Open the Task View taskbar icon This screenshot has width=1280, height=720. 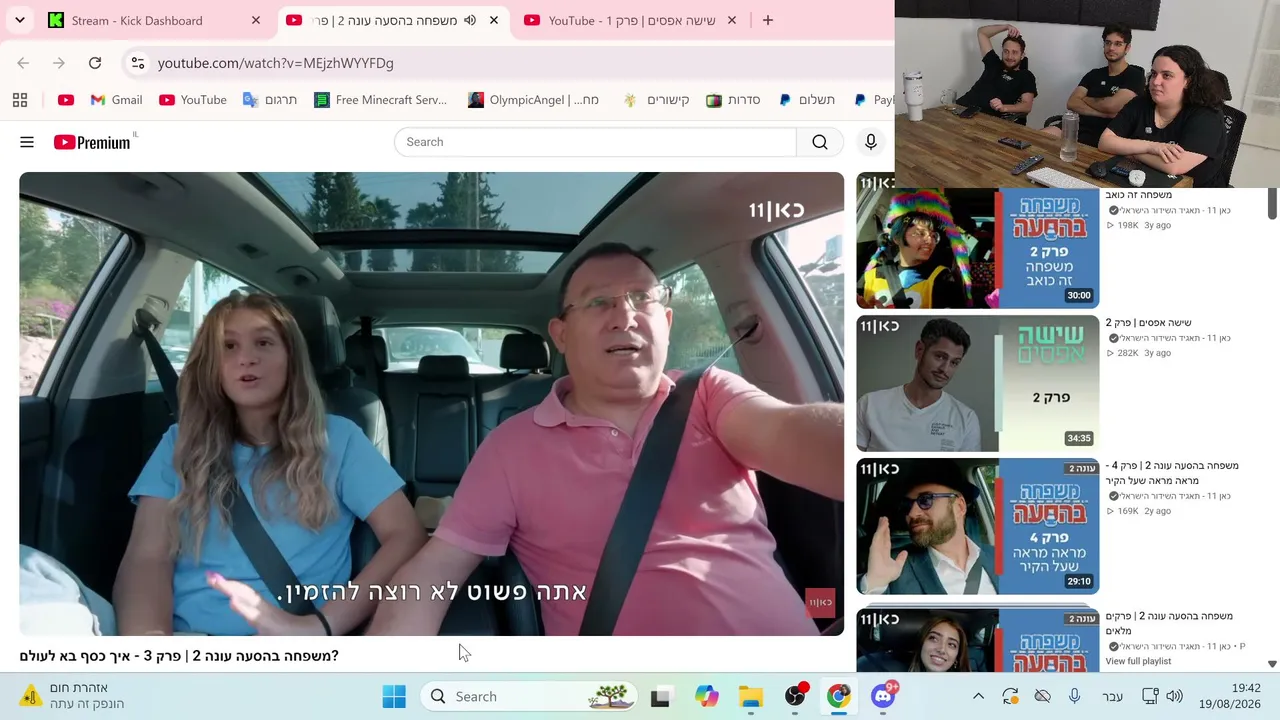pos(660,696)
